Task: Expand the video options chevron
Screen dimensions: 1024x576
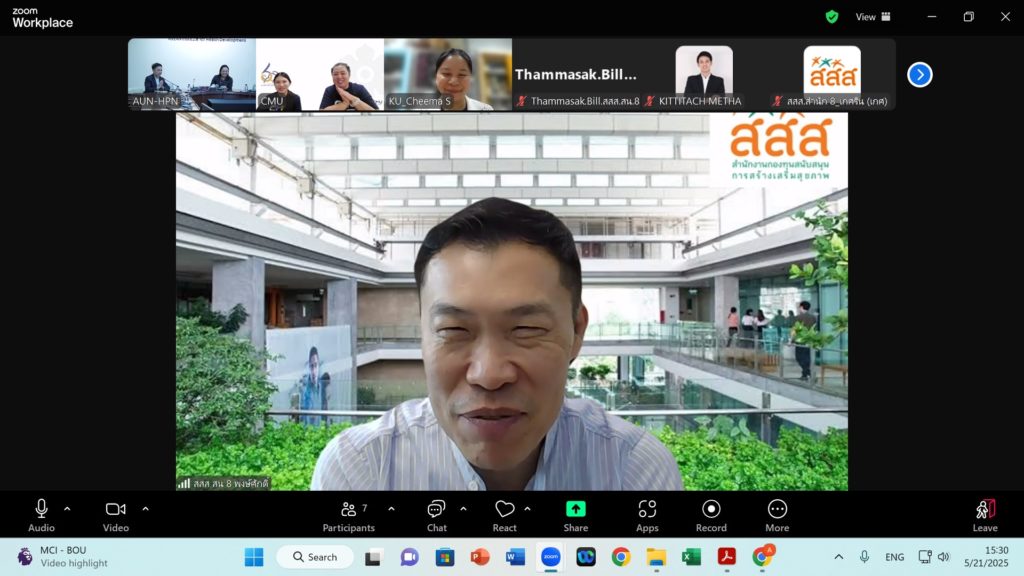Action: click(x=145, y=509)
